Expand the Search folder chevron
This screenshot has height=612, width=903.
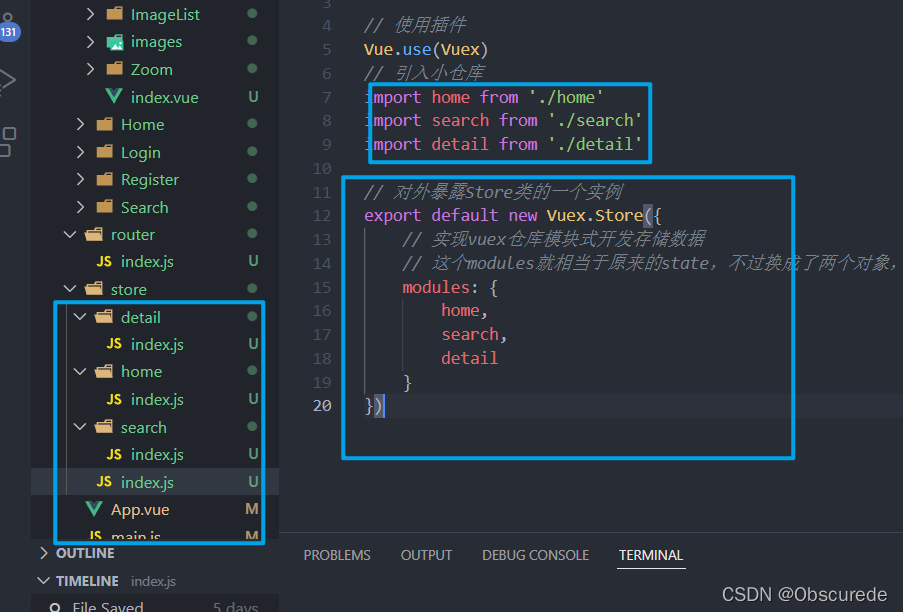pos(80,207)
